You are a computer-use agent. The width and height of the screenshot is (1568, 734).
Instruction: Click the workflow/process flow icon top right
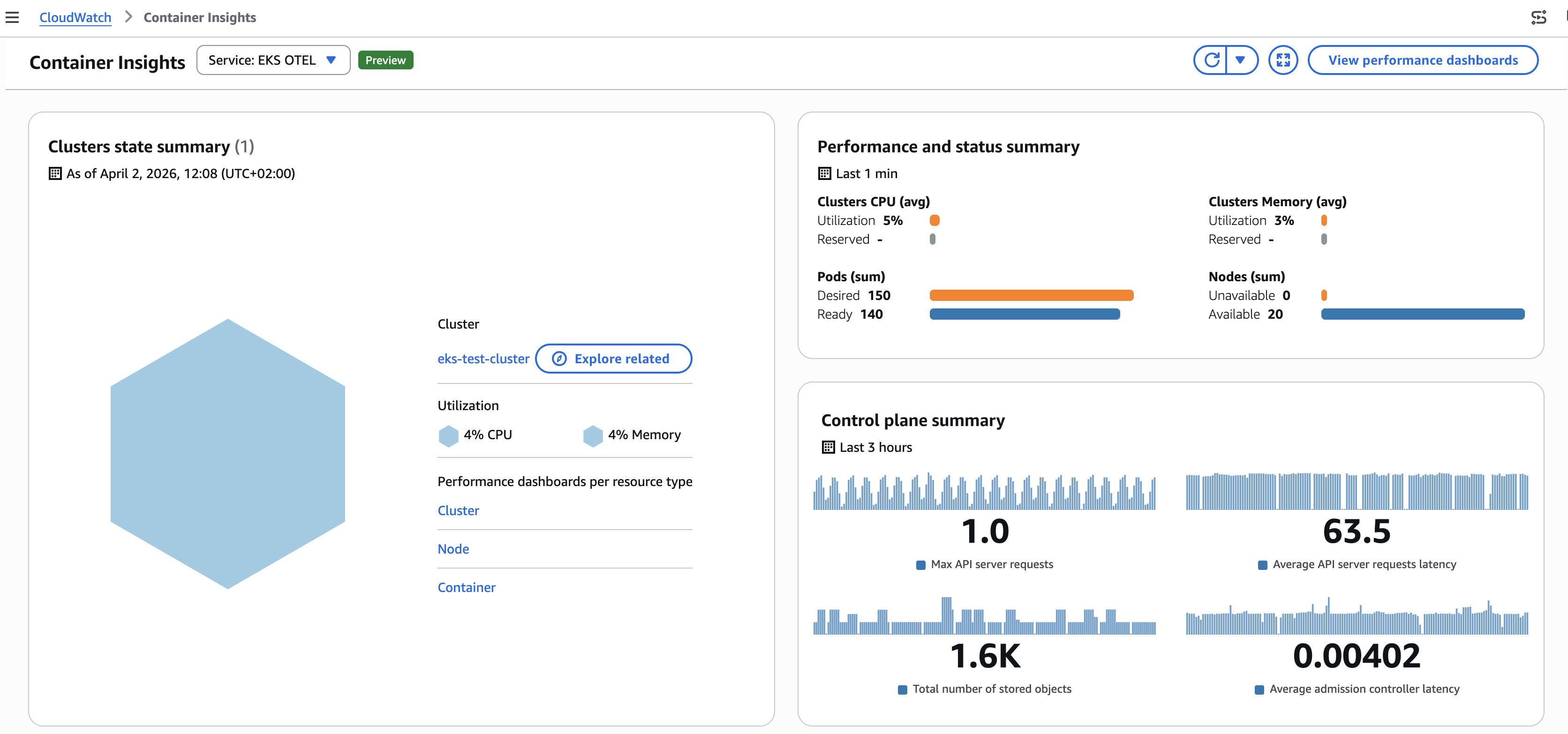[x=1540, y=17]
